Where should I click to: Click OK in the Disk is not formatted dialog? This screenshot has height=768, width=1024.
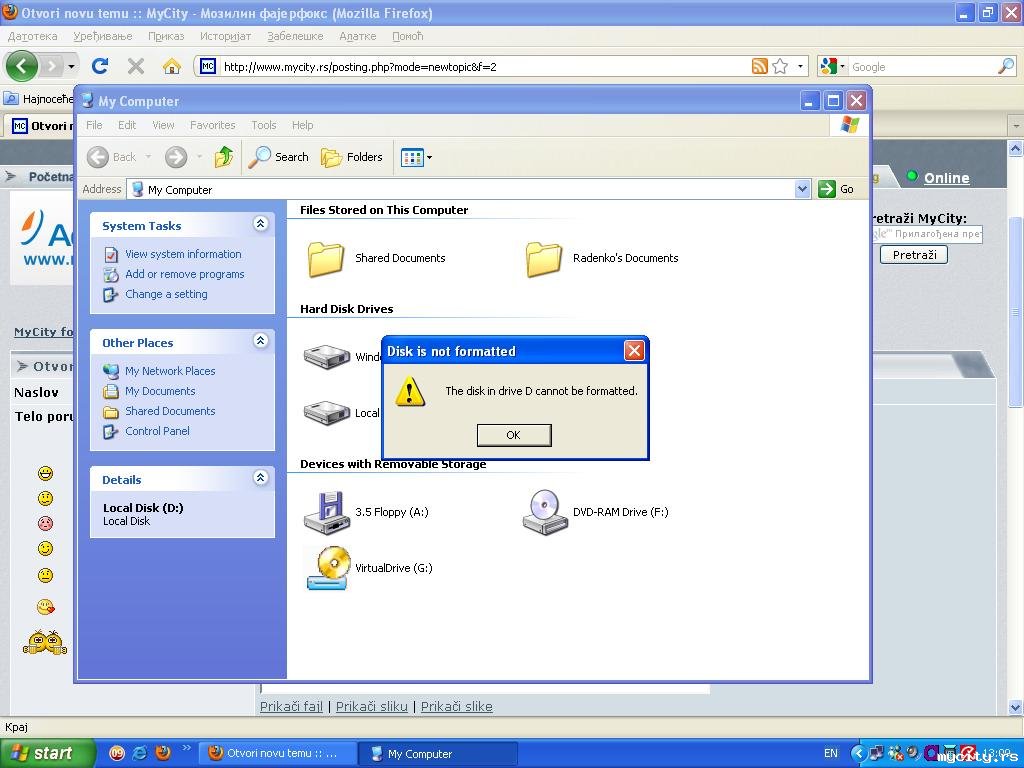514,435
